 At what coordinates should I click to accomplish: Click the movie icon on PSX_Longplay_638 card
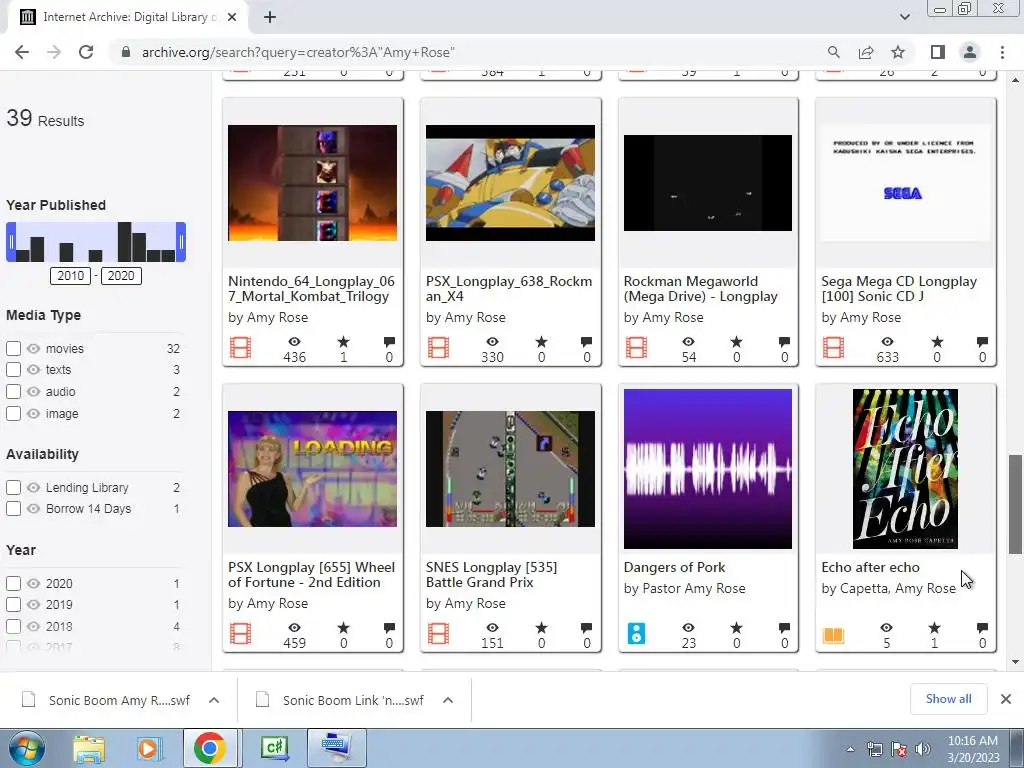point(438,347)
